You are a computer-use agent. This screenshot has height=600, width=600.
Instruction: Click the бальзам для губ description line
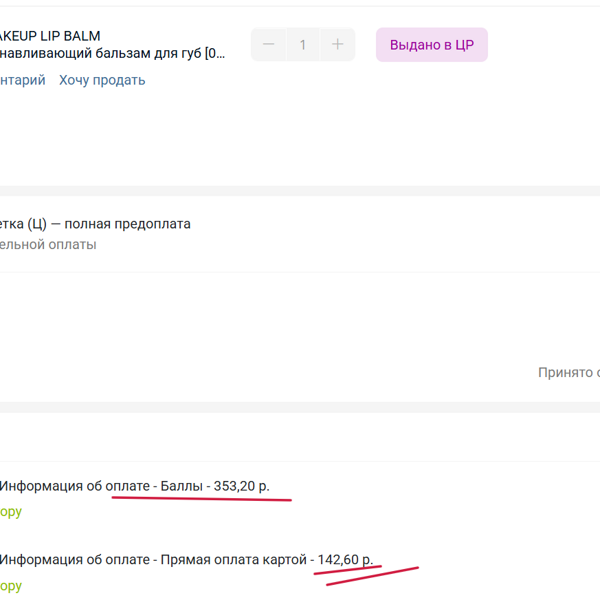pos(112,54)
